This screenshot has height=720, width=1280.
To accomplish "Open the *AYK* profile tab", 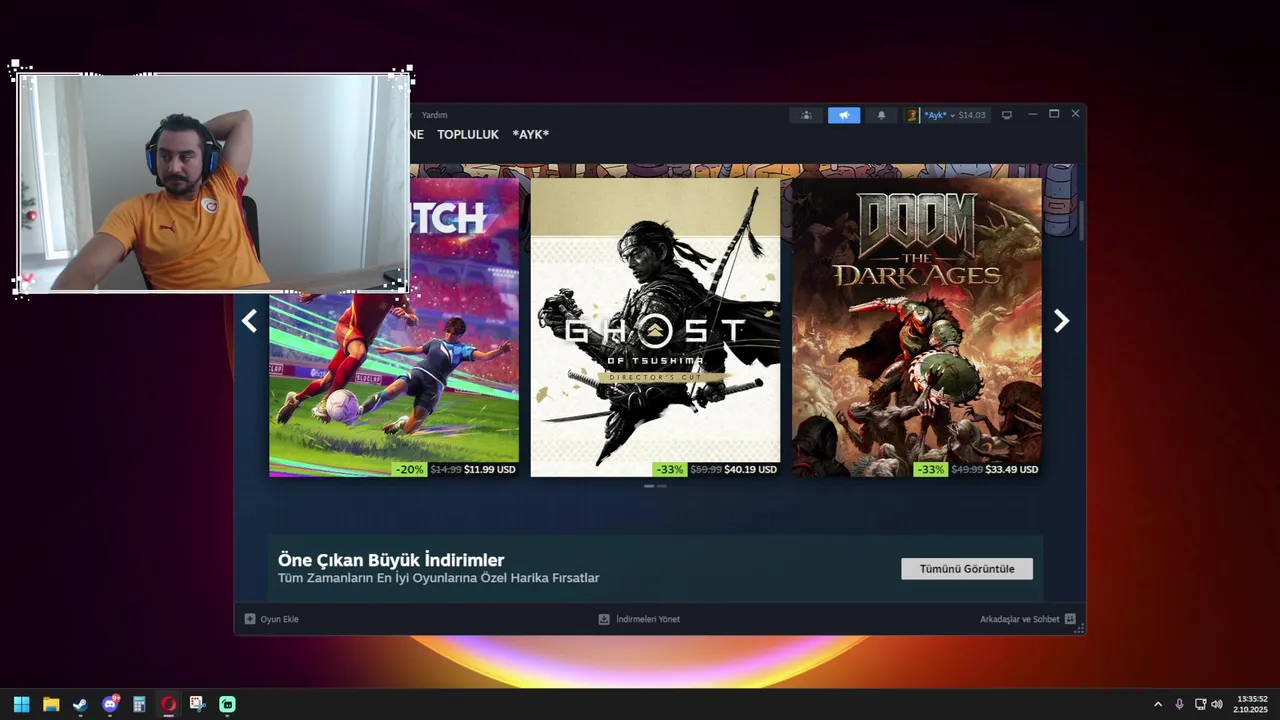I will point(531,134).
